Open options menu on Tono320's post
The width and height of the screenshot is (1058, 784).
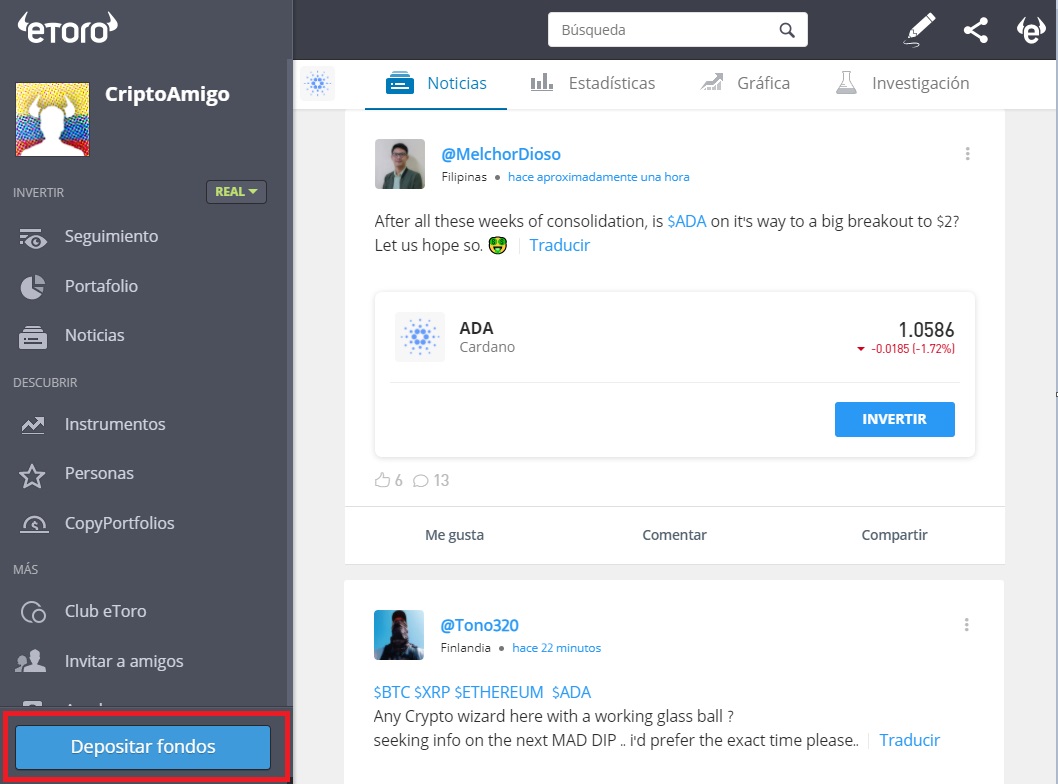pyautogui.click(x=967, y=625)
